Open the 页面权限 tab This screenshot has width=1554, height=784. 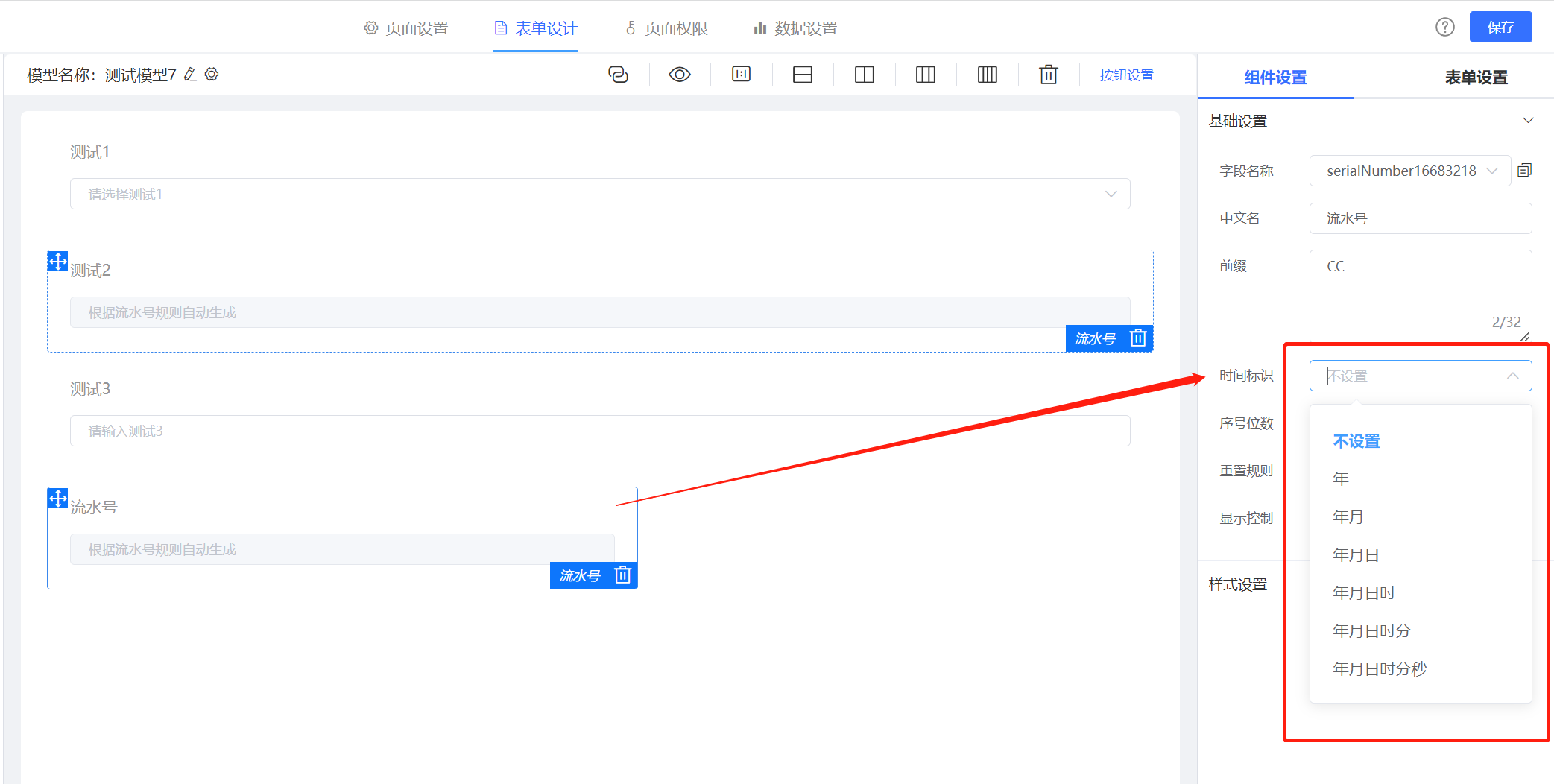[666, 28]
